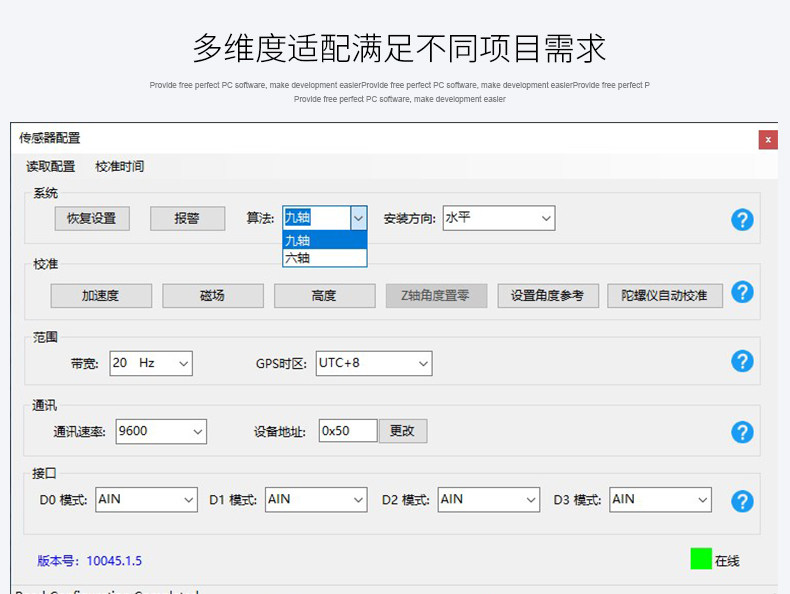Open the 读取配置 menu

point(50,166)
